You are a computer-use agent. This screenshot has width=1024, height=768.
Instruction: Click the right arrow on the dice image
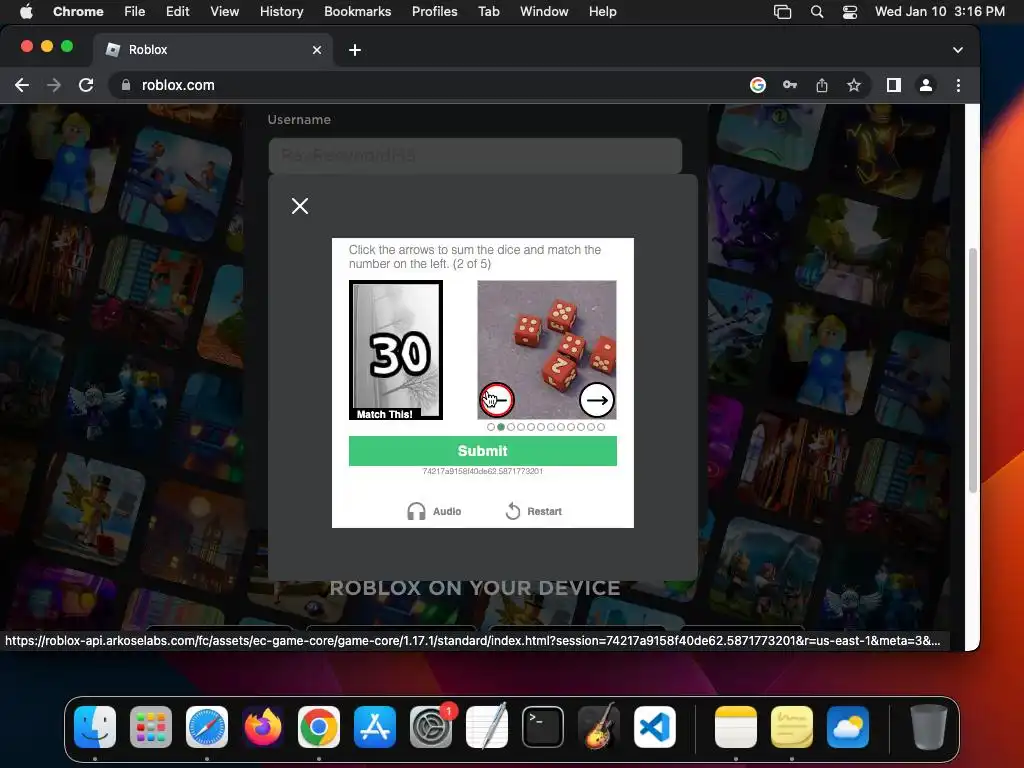(x=597, y=400)
